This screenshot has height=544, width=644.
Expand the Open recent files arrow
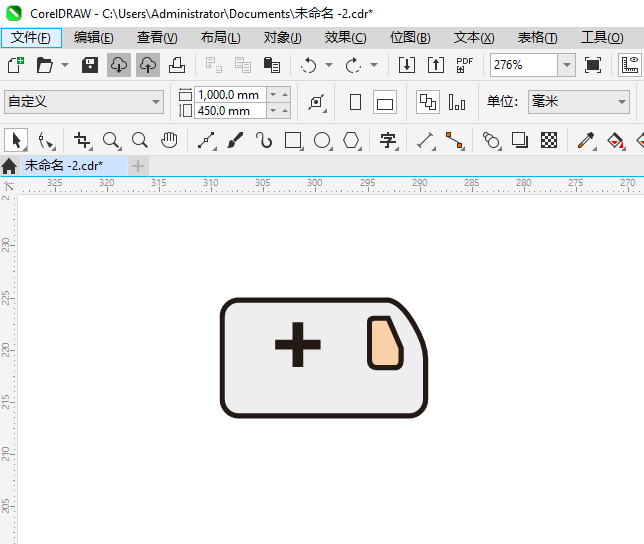tap(65, 65)
